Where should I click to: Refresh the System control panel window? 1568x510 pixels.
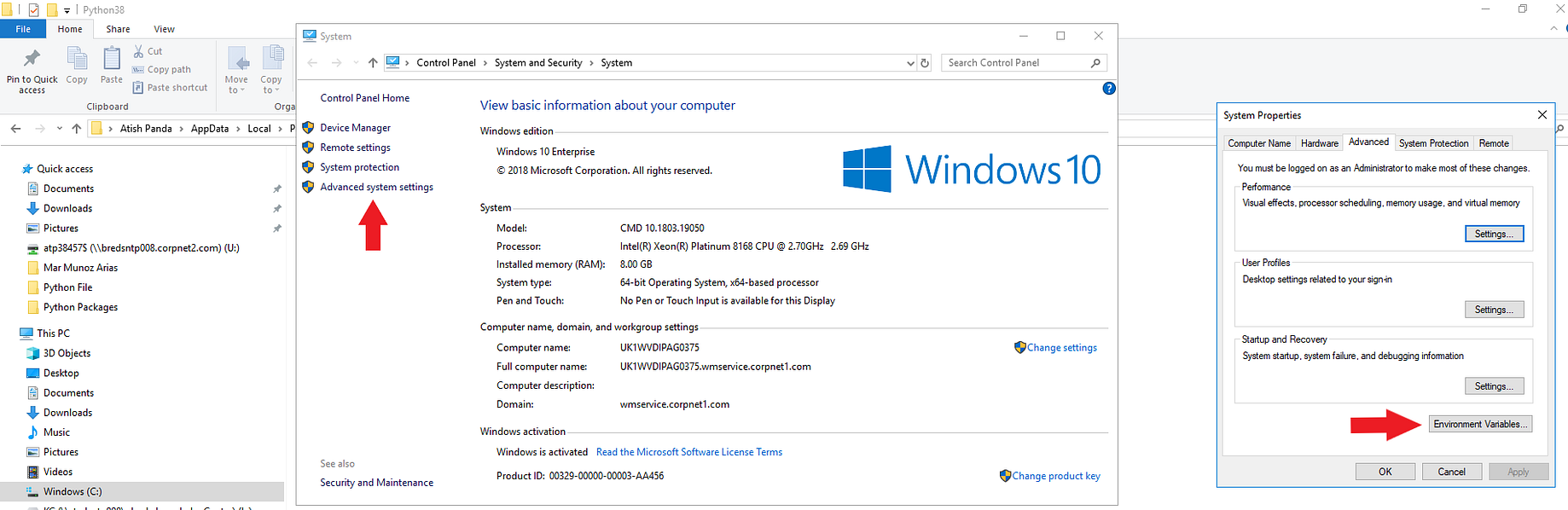[924, 62]
